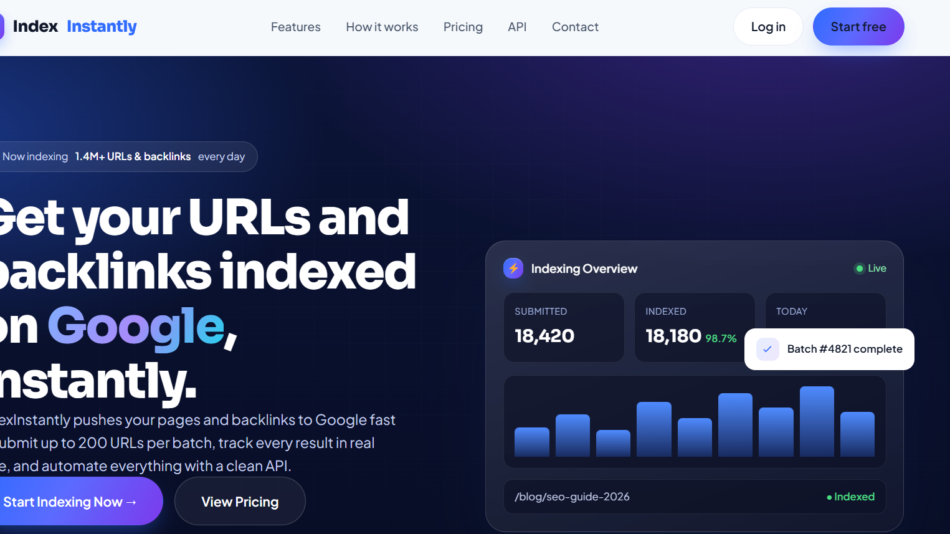Click the SUBMITTED 18,420 stat card
The width and height of the screenshot is (950, 534).
point(563,327)
